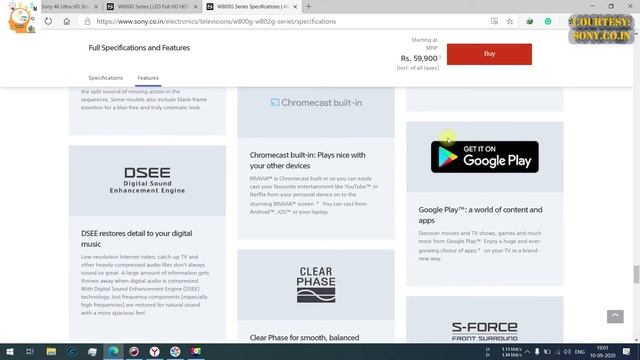
Task: Open the red sphere app on taskbar
Action: tap(134, 351)
